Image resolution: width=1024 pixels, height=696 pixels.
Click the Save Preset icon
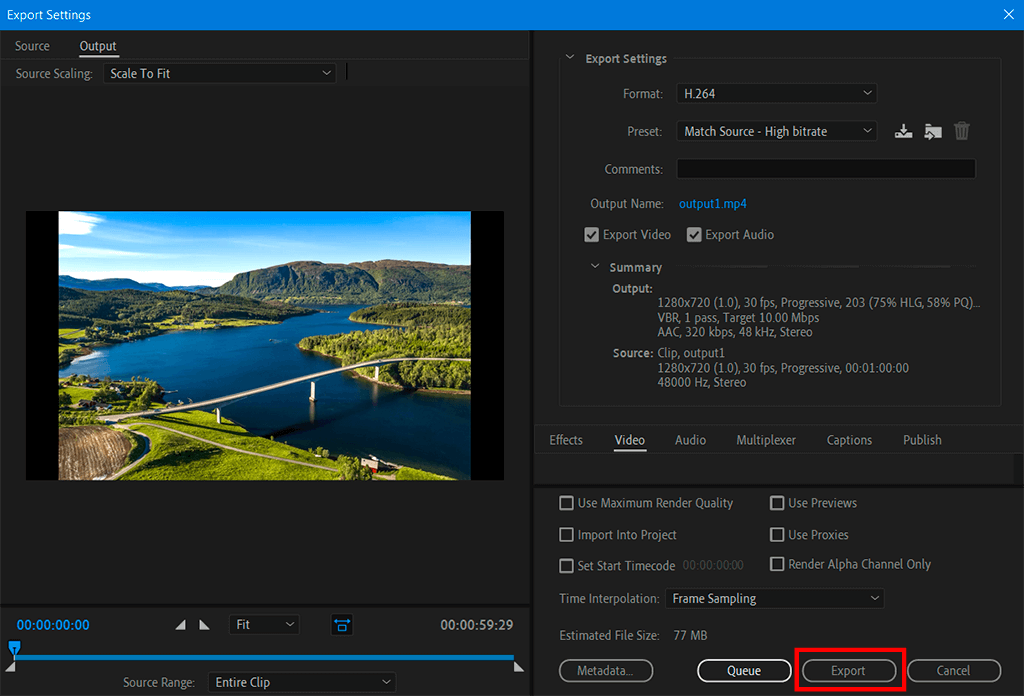click(904, 131)
